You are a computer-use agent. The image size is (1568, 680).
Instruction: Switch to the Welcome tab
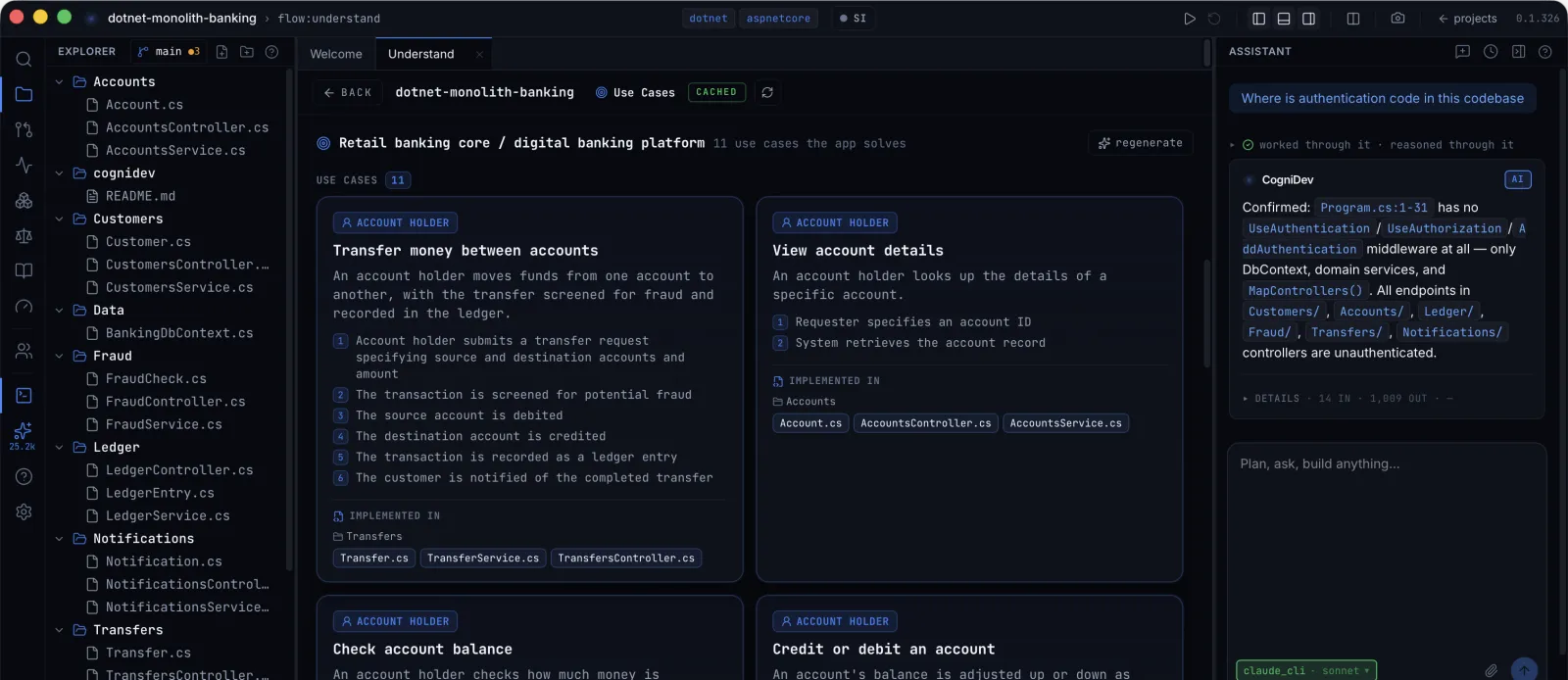coord(336,54)
